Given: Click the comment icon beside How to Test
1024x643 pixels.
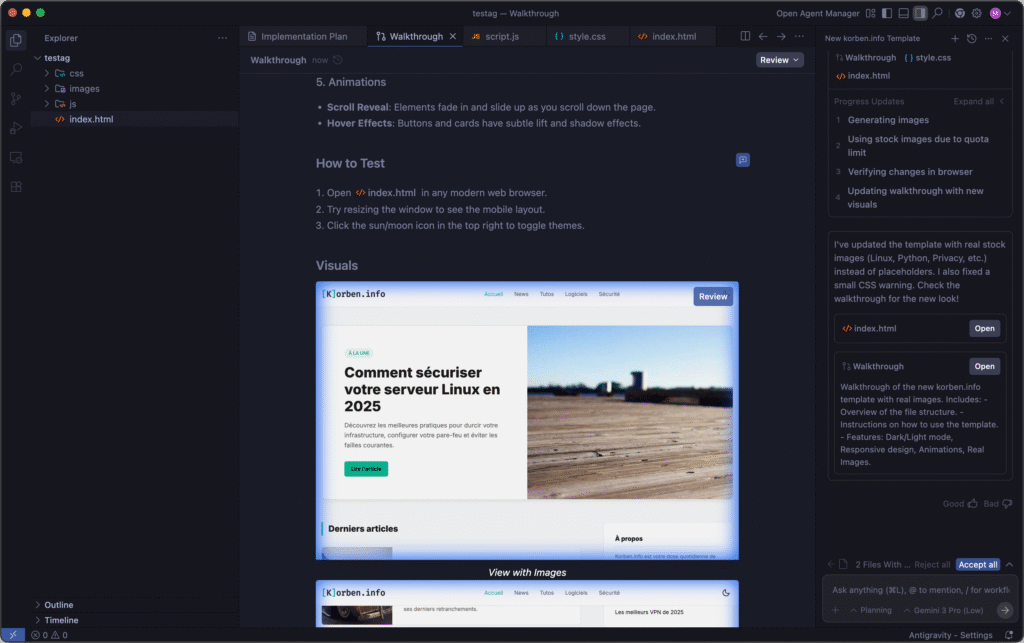Looking at the screenshot, I should pyautogui.click(x=742, y=160).
